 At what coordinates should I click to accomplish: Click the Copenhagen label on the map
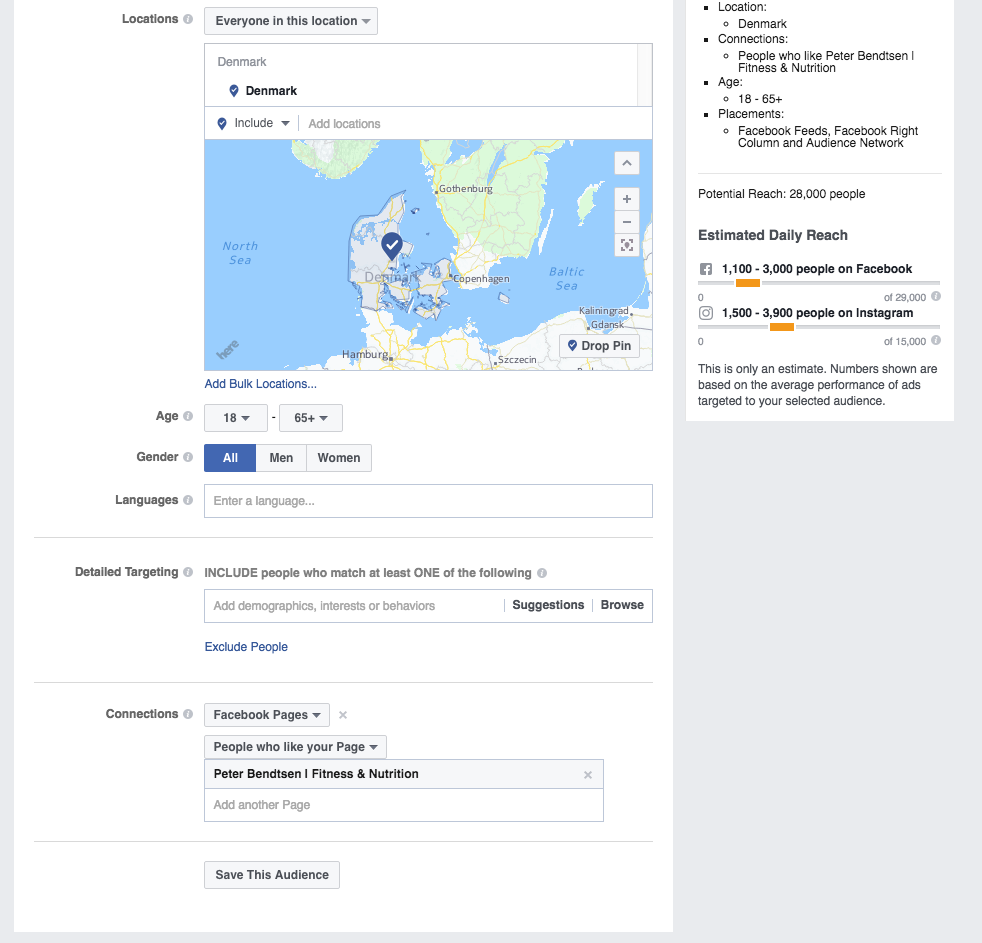coord(481,279)
